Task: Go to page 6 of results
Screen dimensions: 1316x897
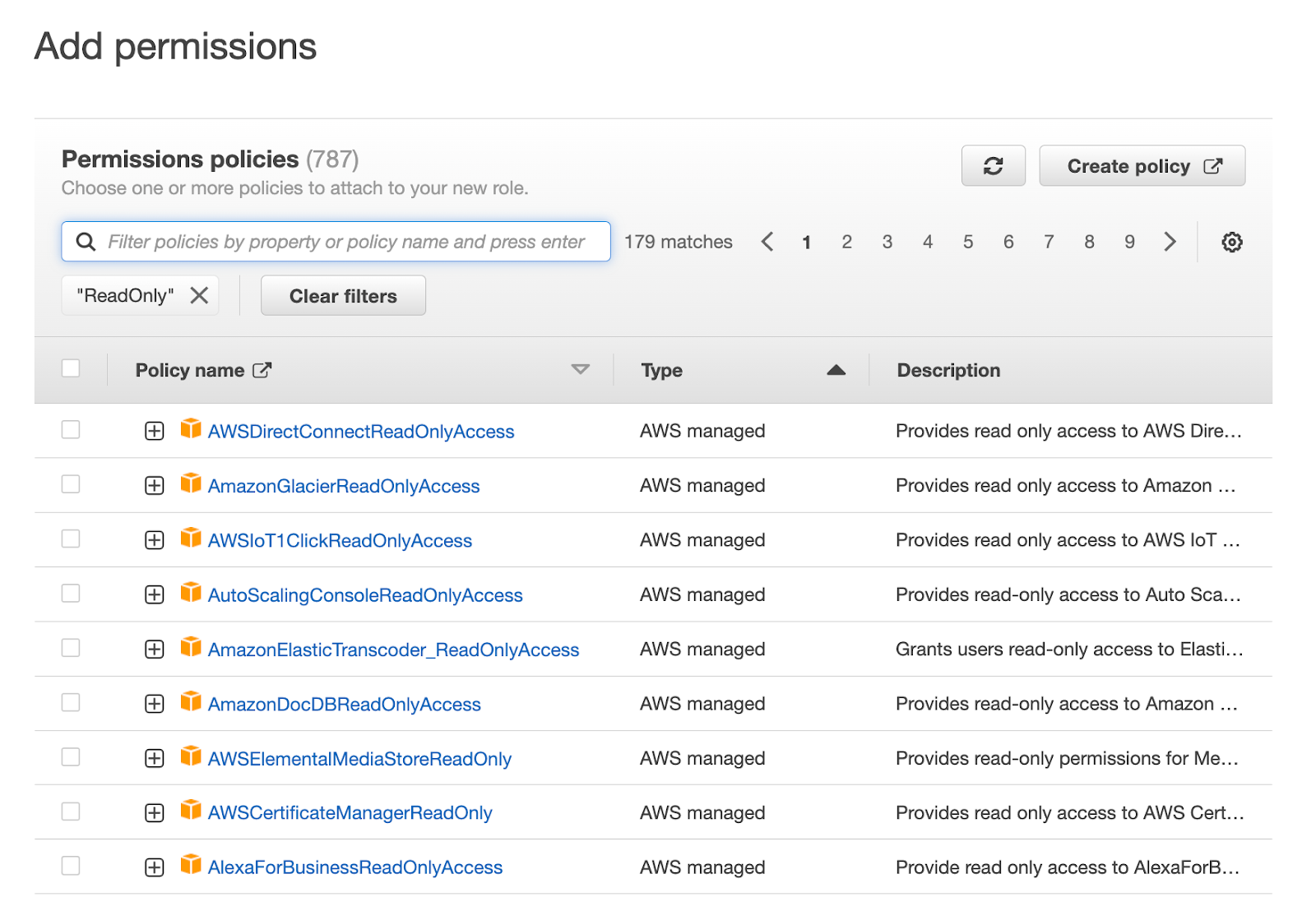Action: point(1008,243)
